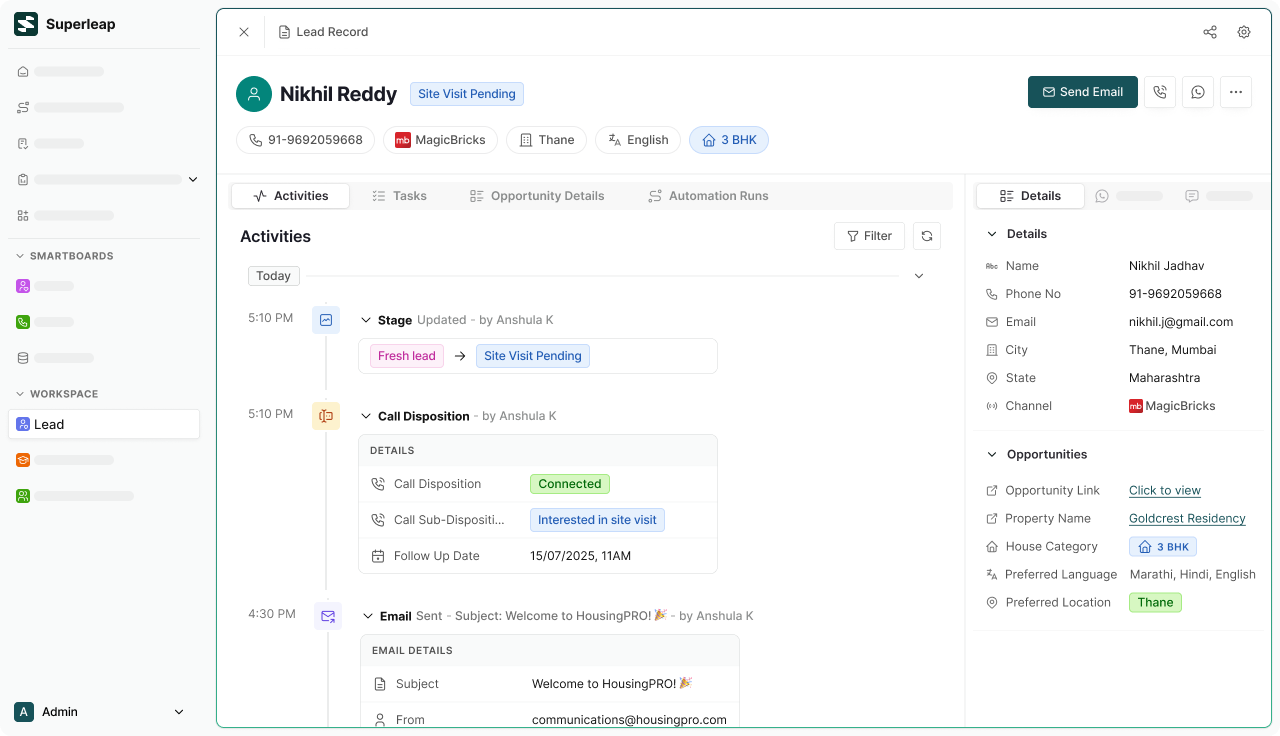Switch to the Tasks tab
The height and width of the screenshot is (736, 1280).
coord(399,196)
